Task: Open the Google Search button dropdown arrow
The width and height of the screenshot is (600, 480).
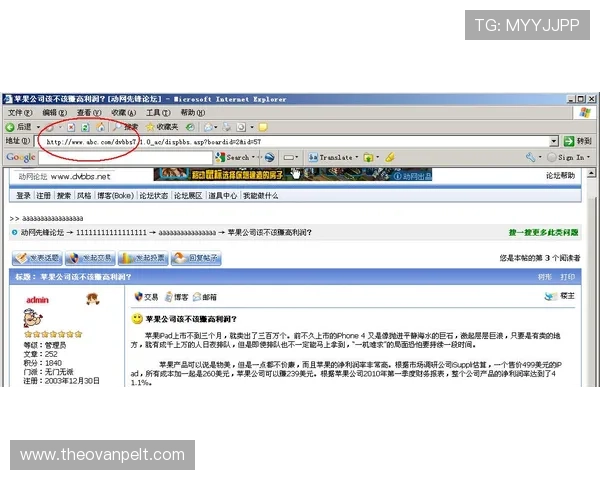Action: pos(253,157)
